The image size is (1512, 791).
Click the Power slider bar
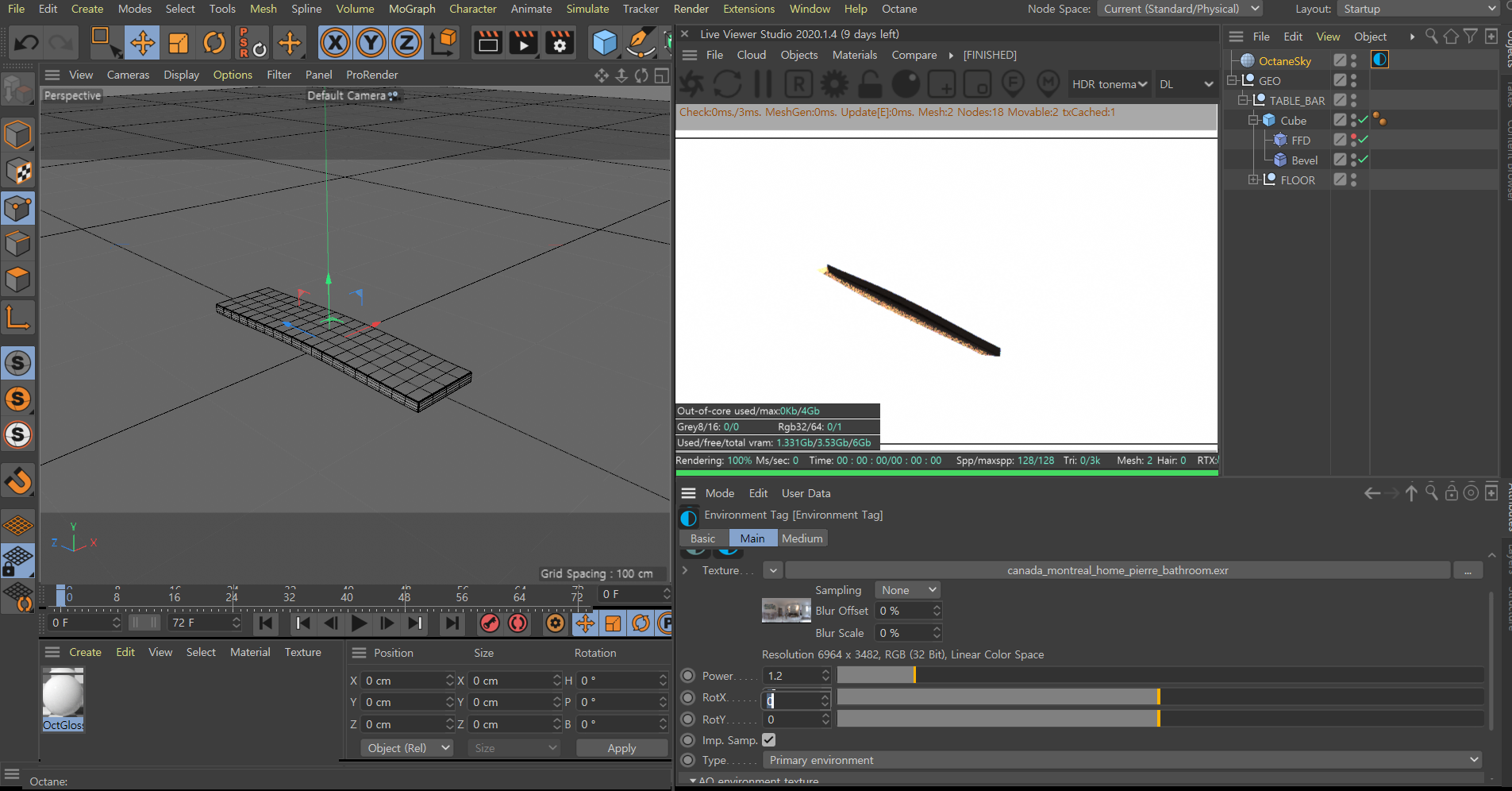click(1160, 675)
